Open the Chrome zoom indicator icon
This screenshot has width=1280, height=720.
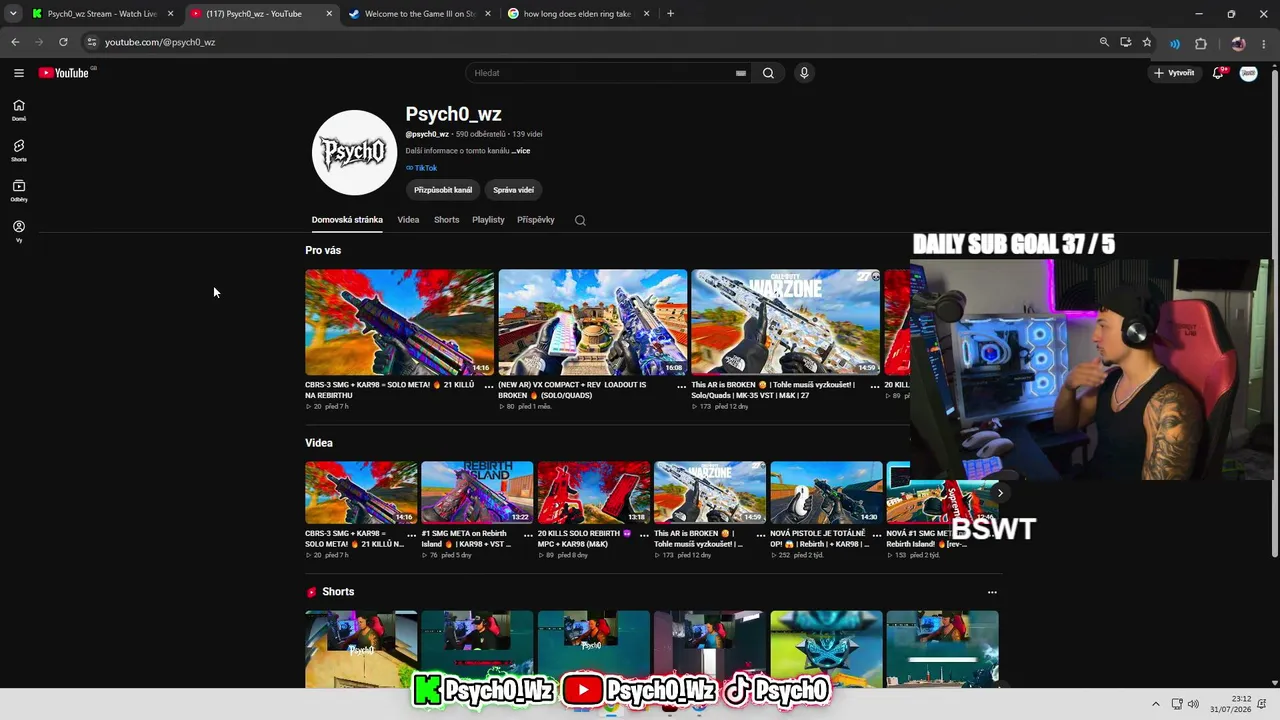click(1104, 42)
